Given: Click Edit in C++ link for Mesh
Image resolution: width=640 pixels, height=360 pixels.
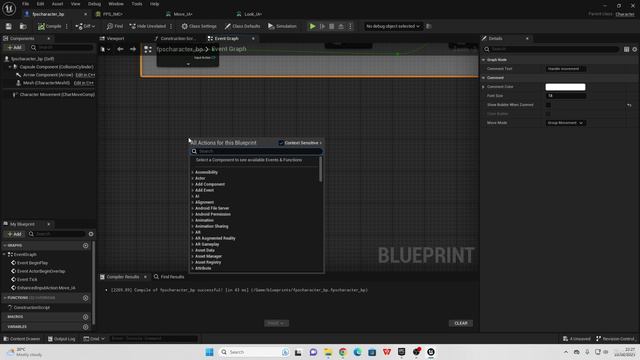Looking at the screenshot, I should click(x=84, y=83).
